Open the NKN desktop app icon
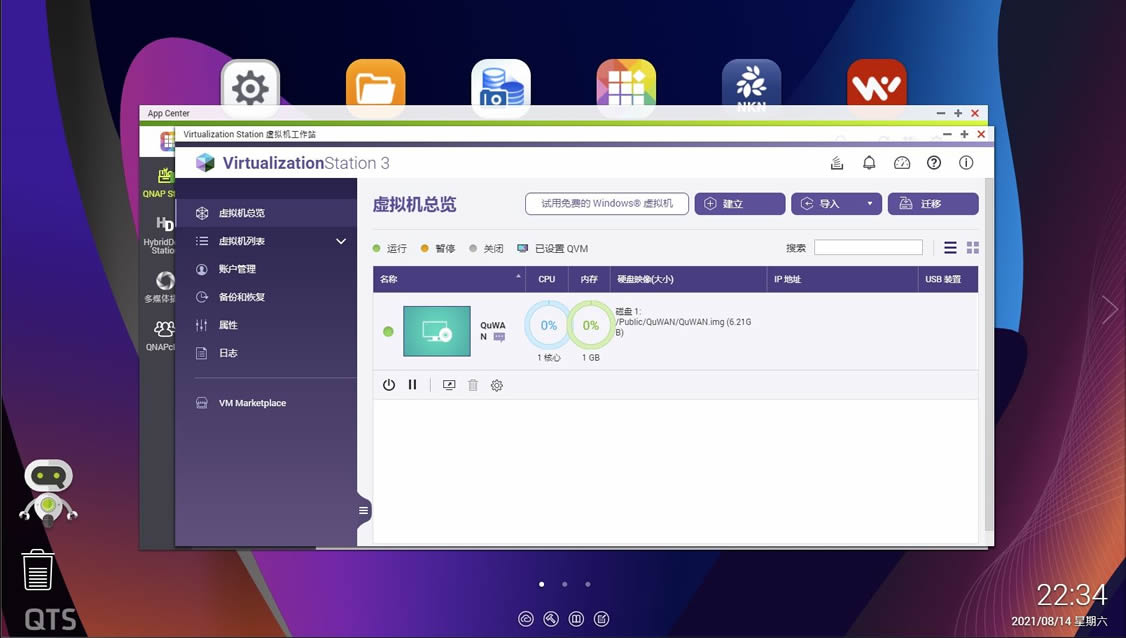 pos(751,88)
